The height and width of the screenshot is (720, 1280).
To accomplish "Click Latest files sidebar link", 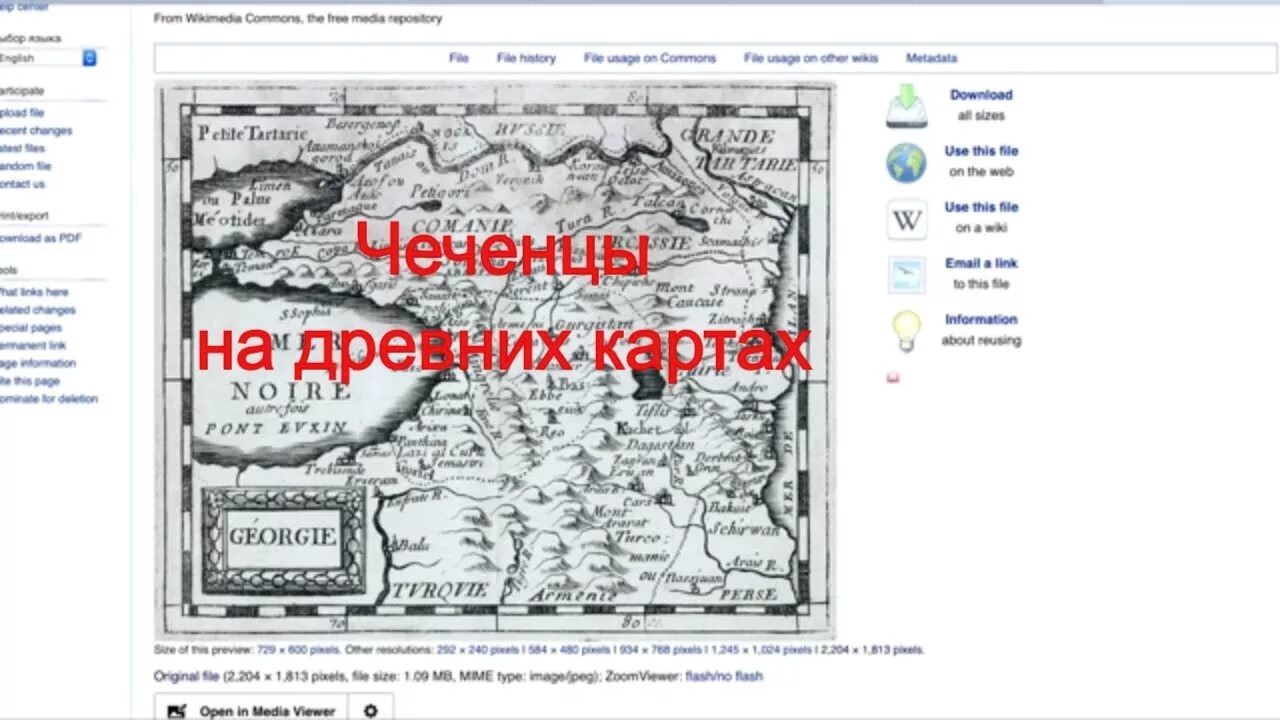I will pyautogui.click(x=23, y=148).
